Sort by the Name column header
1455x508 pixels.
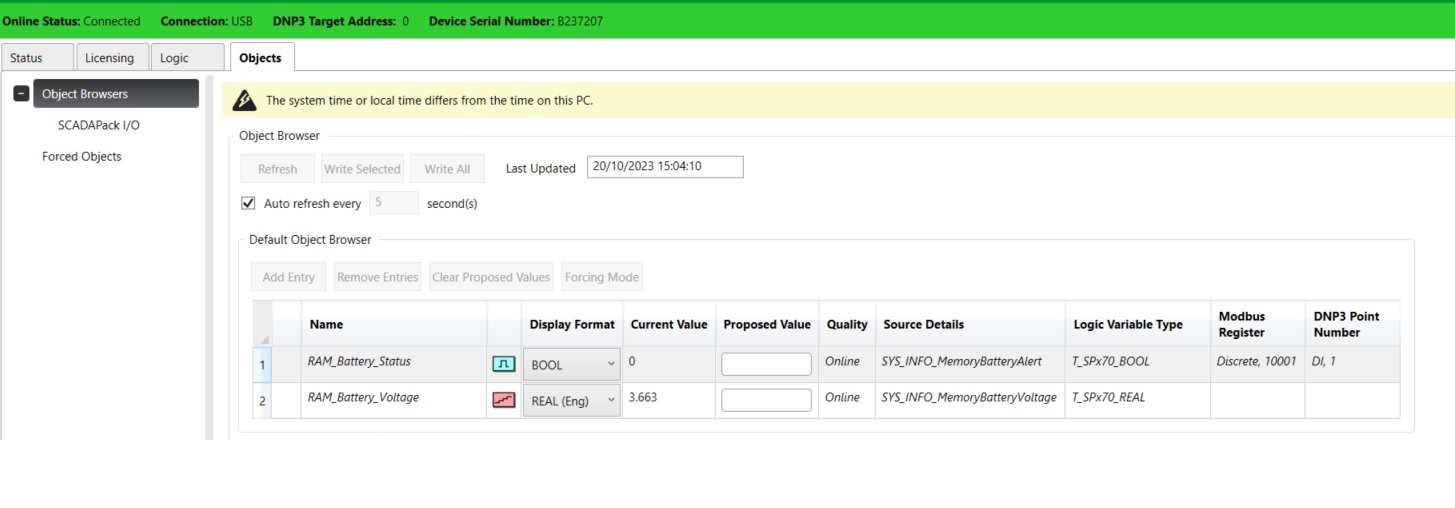393,324
